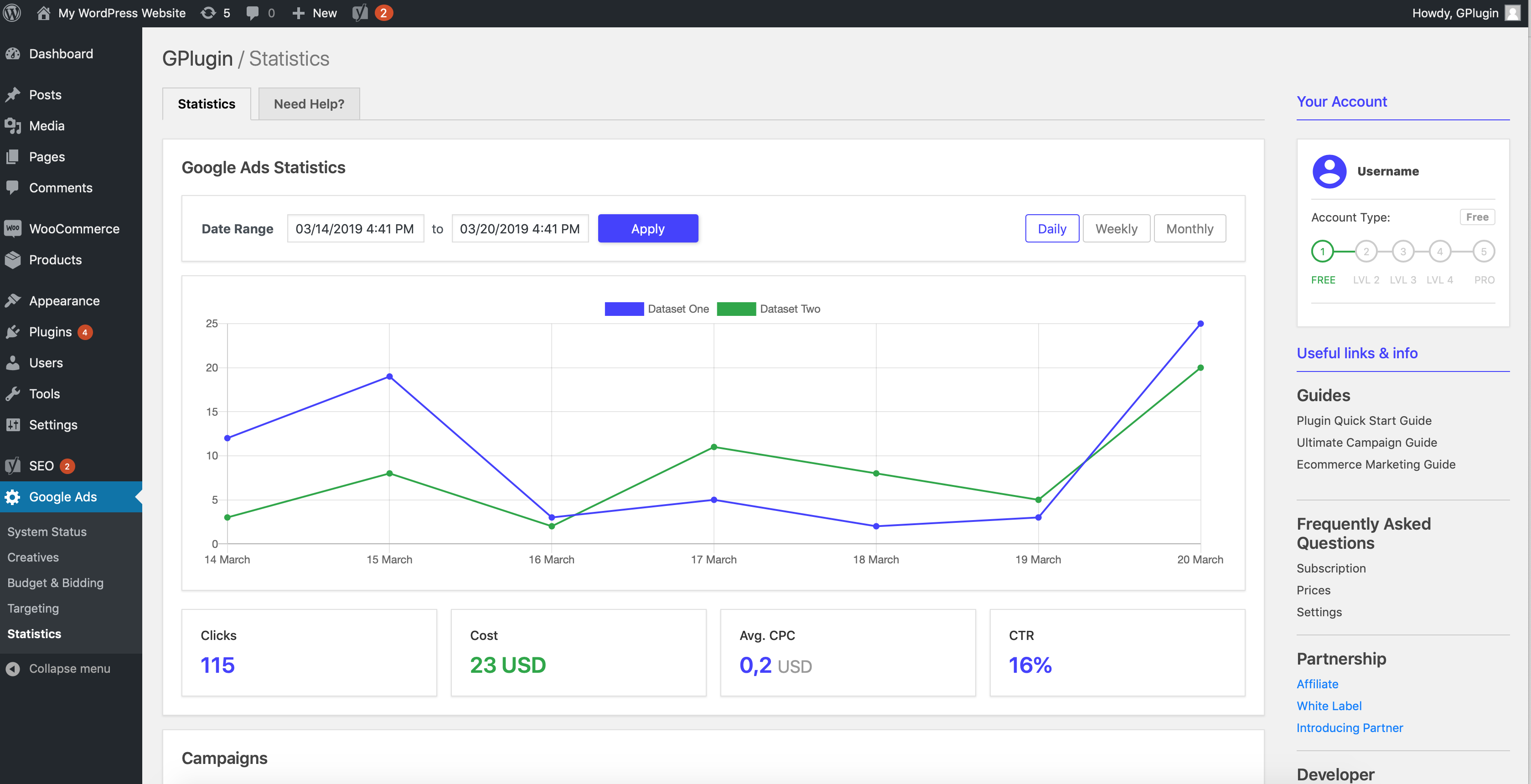1531x784 pixels.
Task: Click the updates refresh icon
Action: 208,13
